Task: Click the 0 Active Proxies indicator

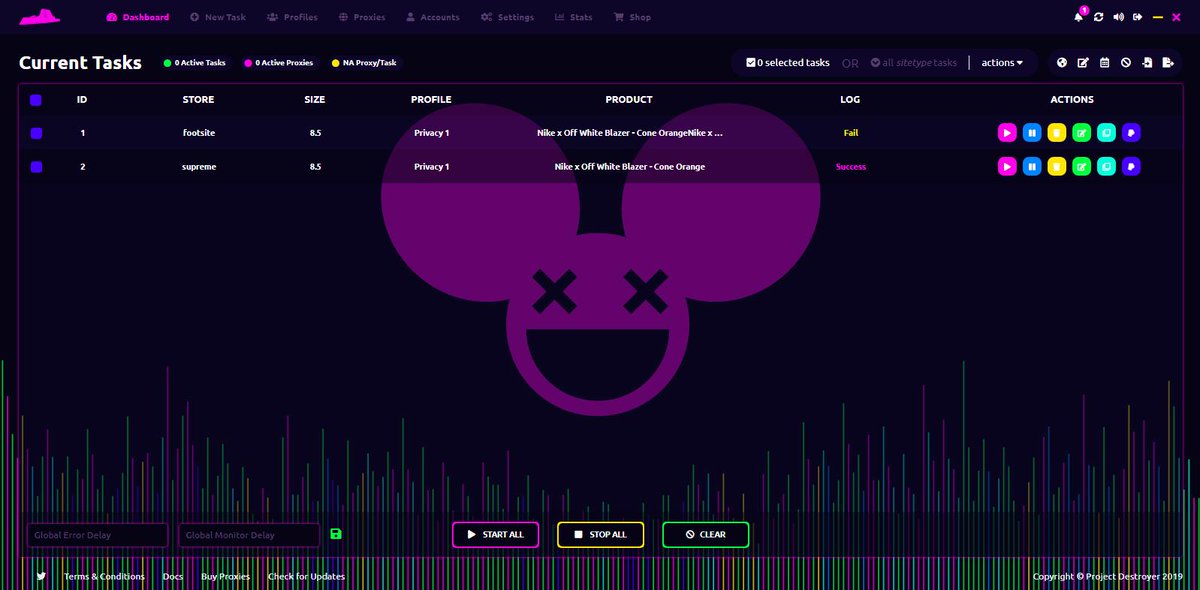Action: tap(279, 62)
